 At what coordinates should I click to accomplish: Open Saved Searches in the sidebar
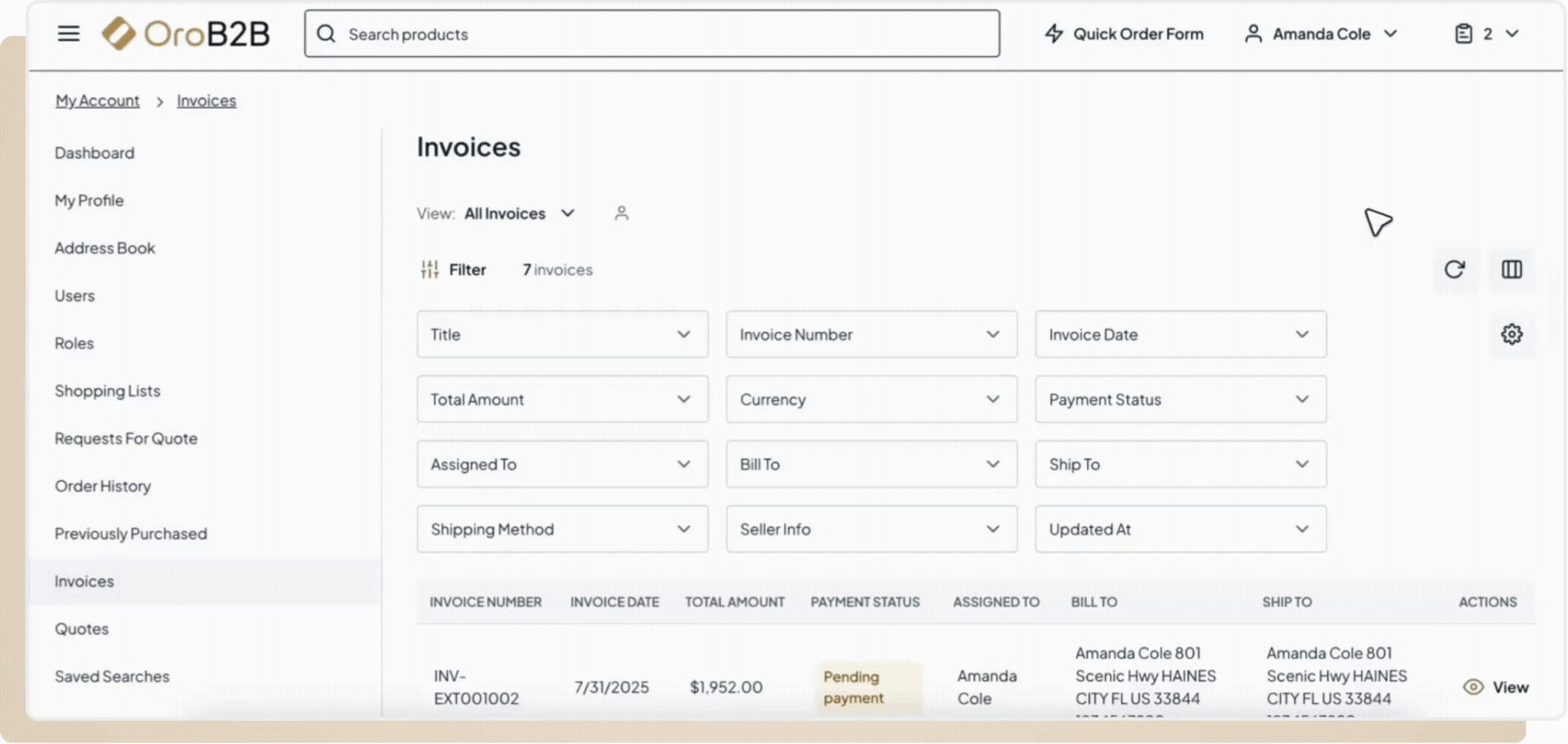[x=111, y=676]
